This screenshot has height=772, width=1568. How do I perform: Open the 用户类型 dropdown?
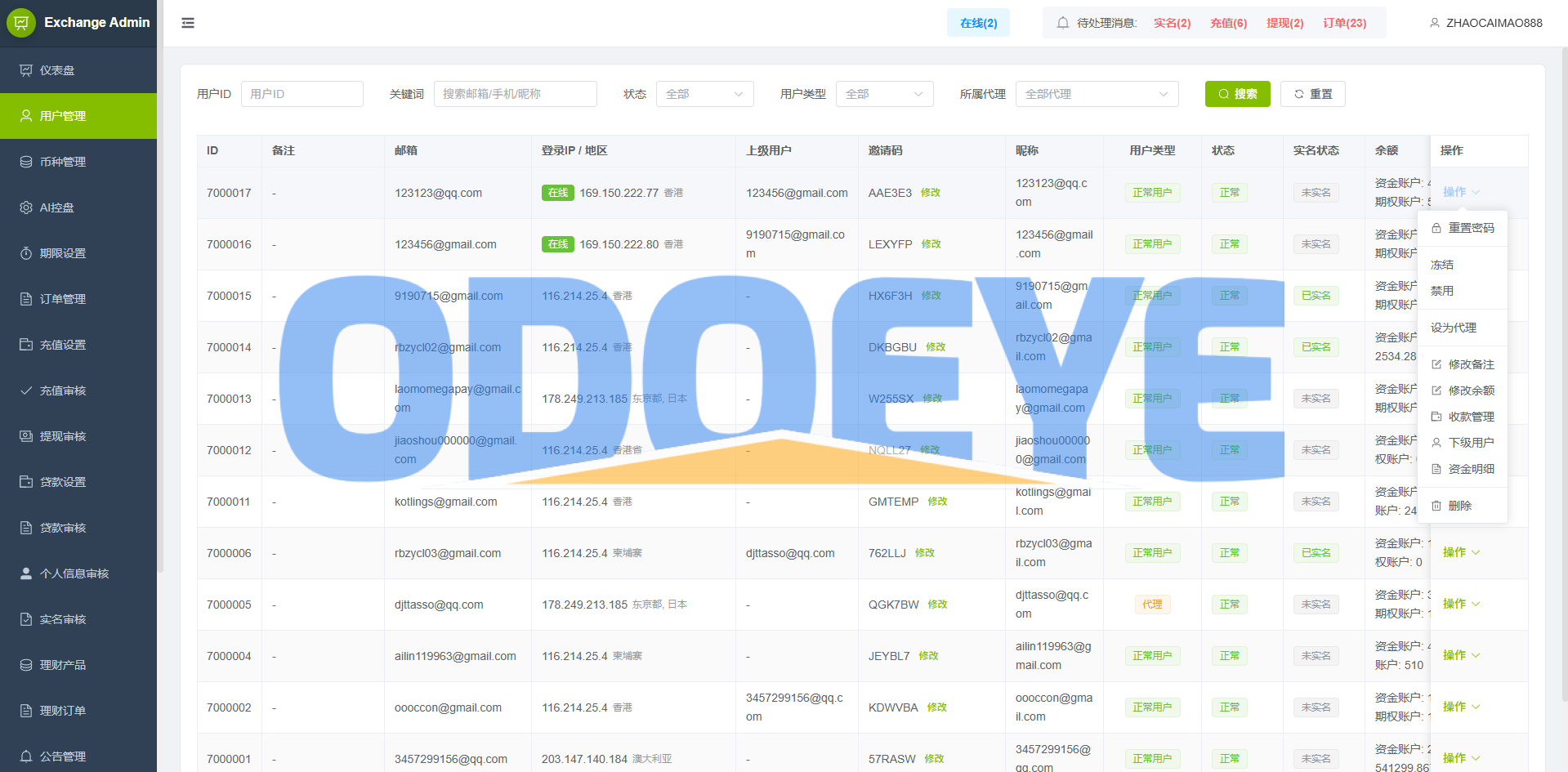[x=885, y=94]
